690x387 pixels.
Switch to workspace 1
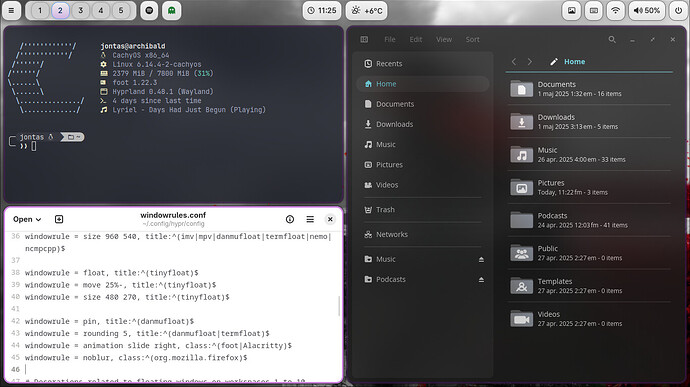tap(40, 11)
